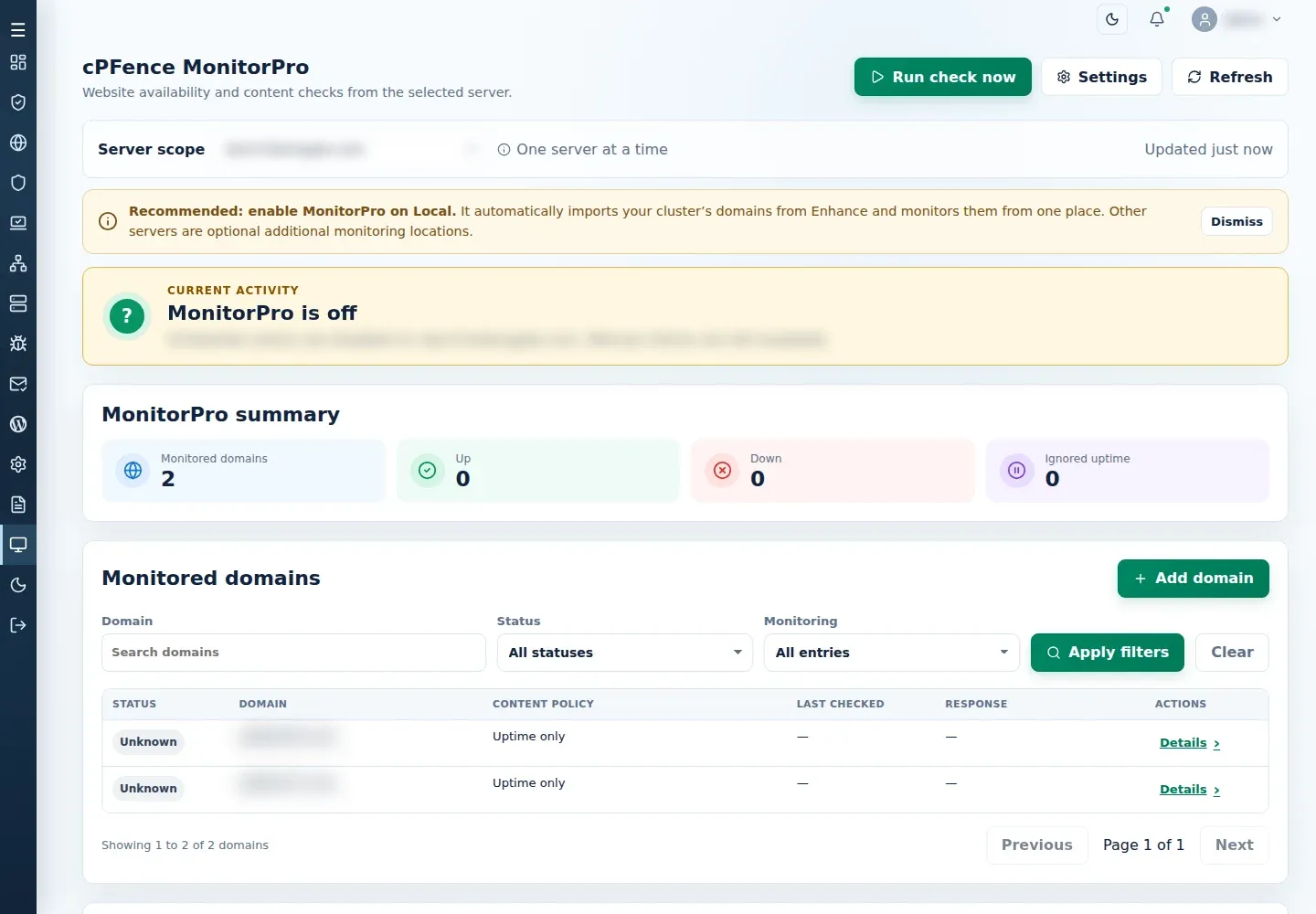Open the Status 'All statuses' dropdown
Screen dimensions: 1316x914
coord(625,653)
